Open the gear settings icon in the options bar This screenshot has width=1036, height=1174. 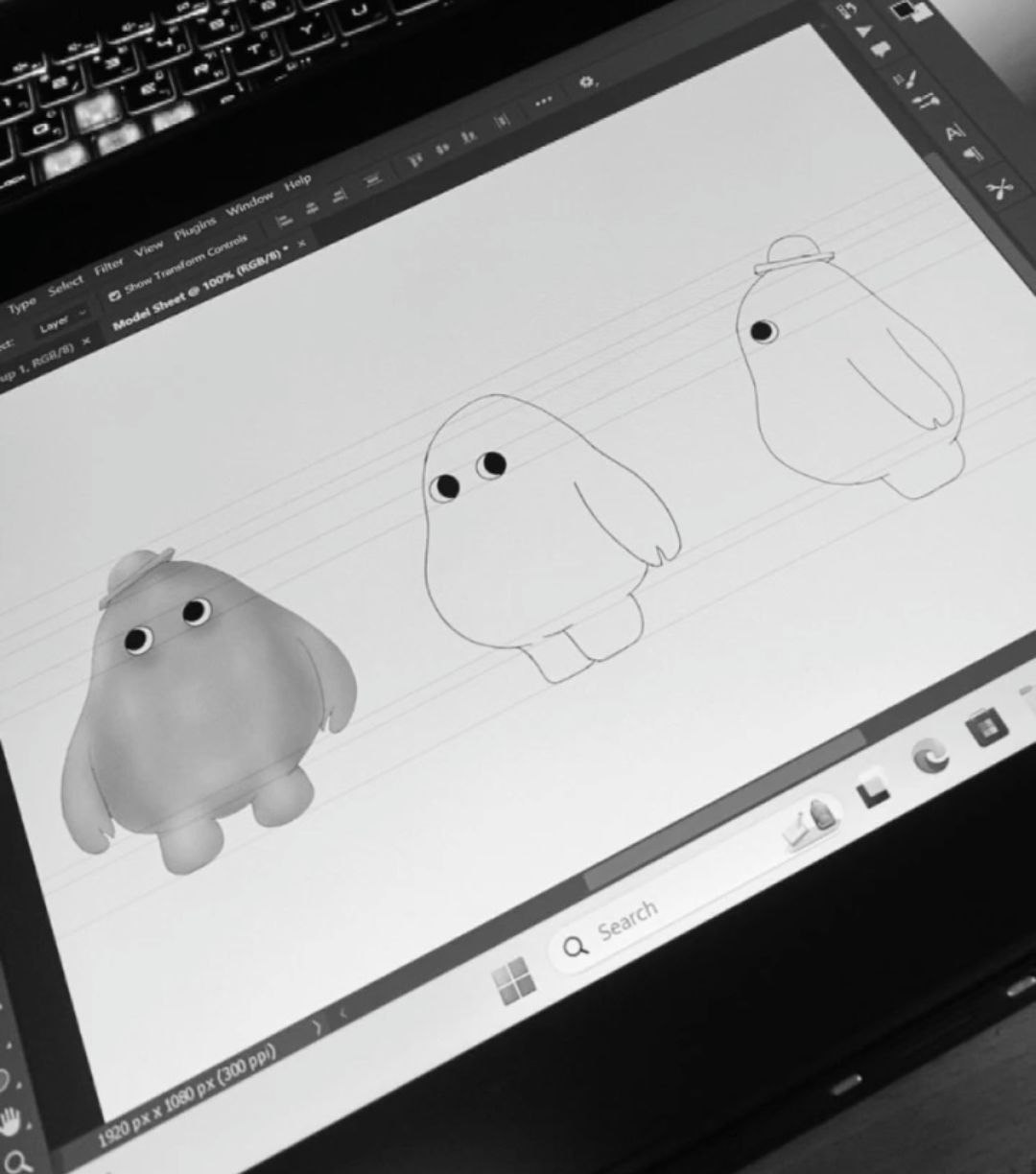point(586,82)
